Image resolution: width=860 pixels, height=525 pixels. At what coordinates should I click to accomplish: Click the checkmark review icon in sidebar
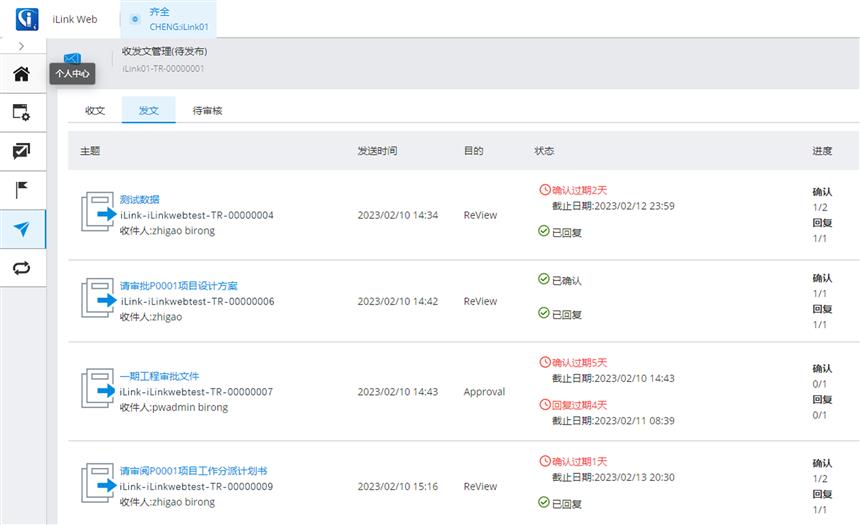[21, 151]
